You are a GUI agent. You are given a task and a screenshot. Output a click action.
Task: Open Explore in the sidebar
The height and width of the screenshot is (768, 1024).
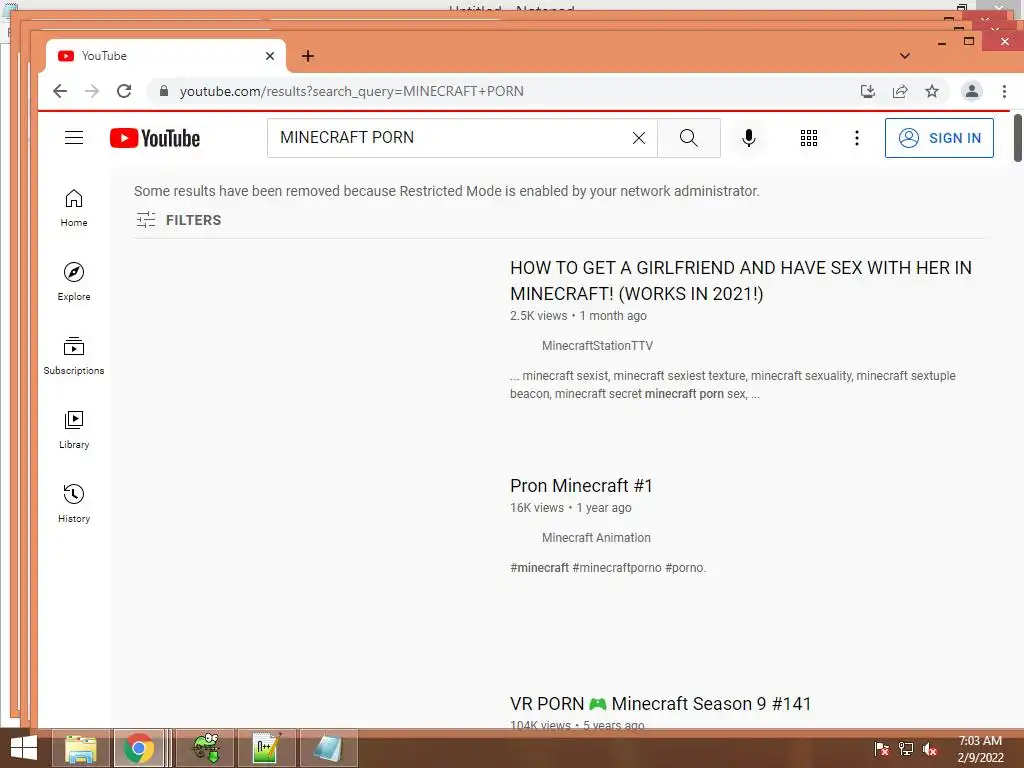pyautogui.click(x=74, y=282)
